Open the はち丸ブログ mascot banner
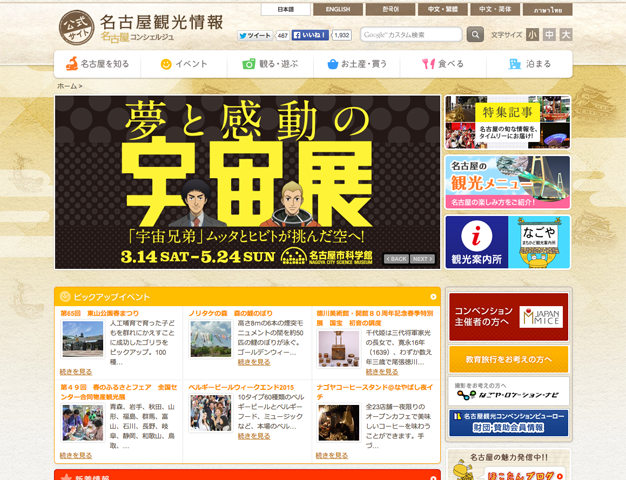 509,466
